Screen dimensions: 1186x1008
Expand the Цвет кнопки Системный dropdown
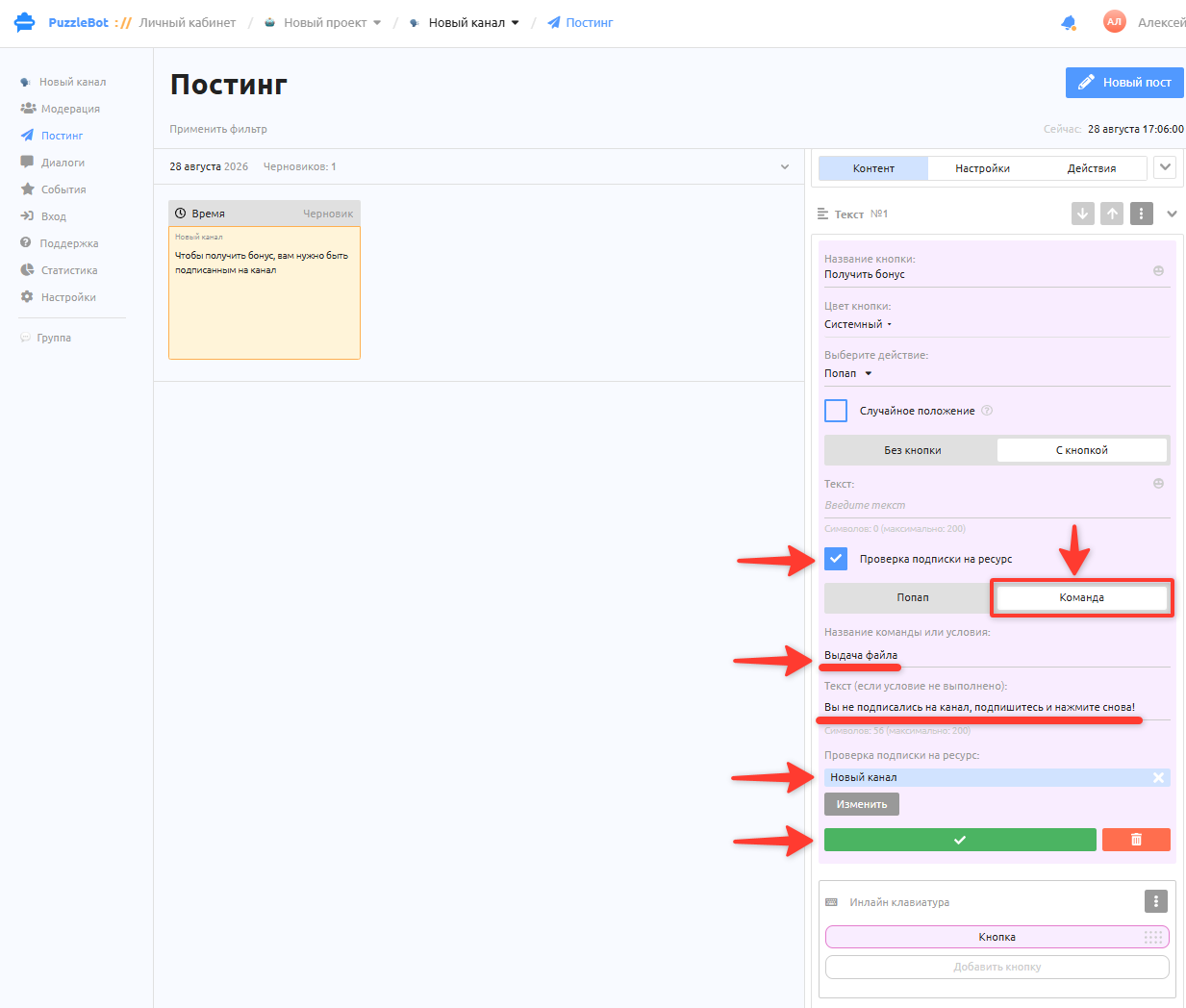point(858,324)
